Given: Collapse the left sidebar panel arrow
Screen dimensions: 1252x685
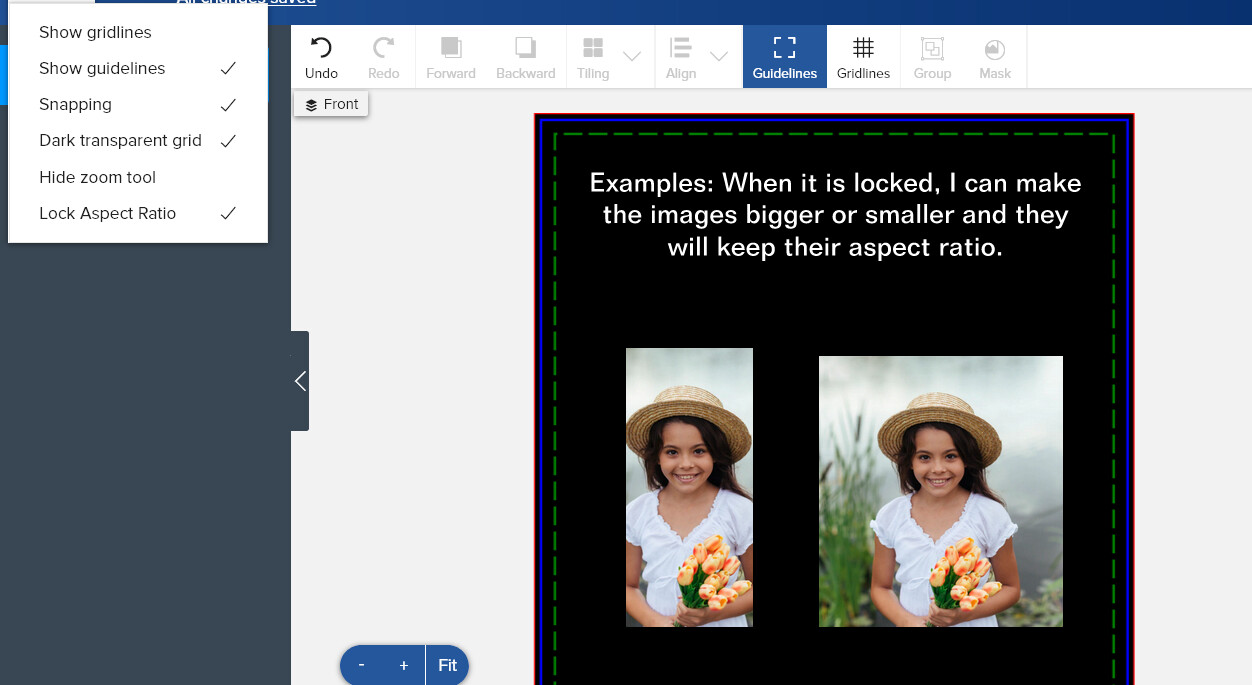Looking at the screenshot, I should pos(300,381).
